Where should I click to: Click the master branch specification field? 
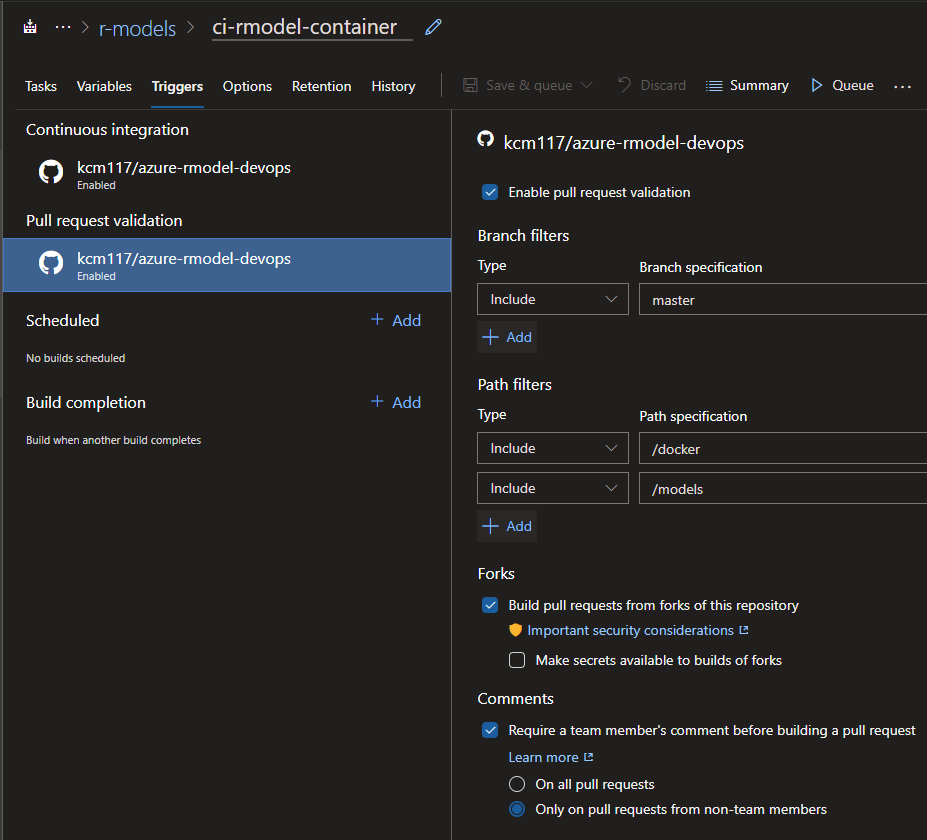tap(783, 299)
